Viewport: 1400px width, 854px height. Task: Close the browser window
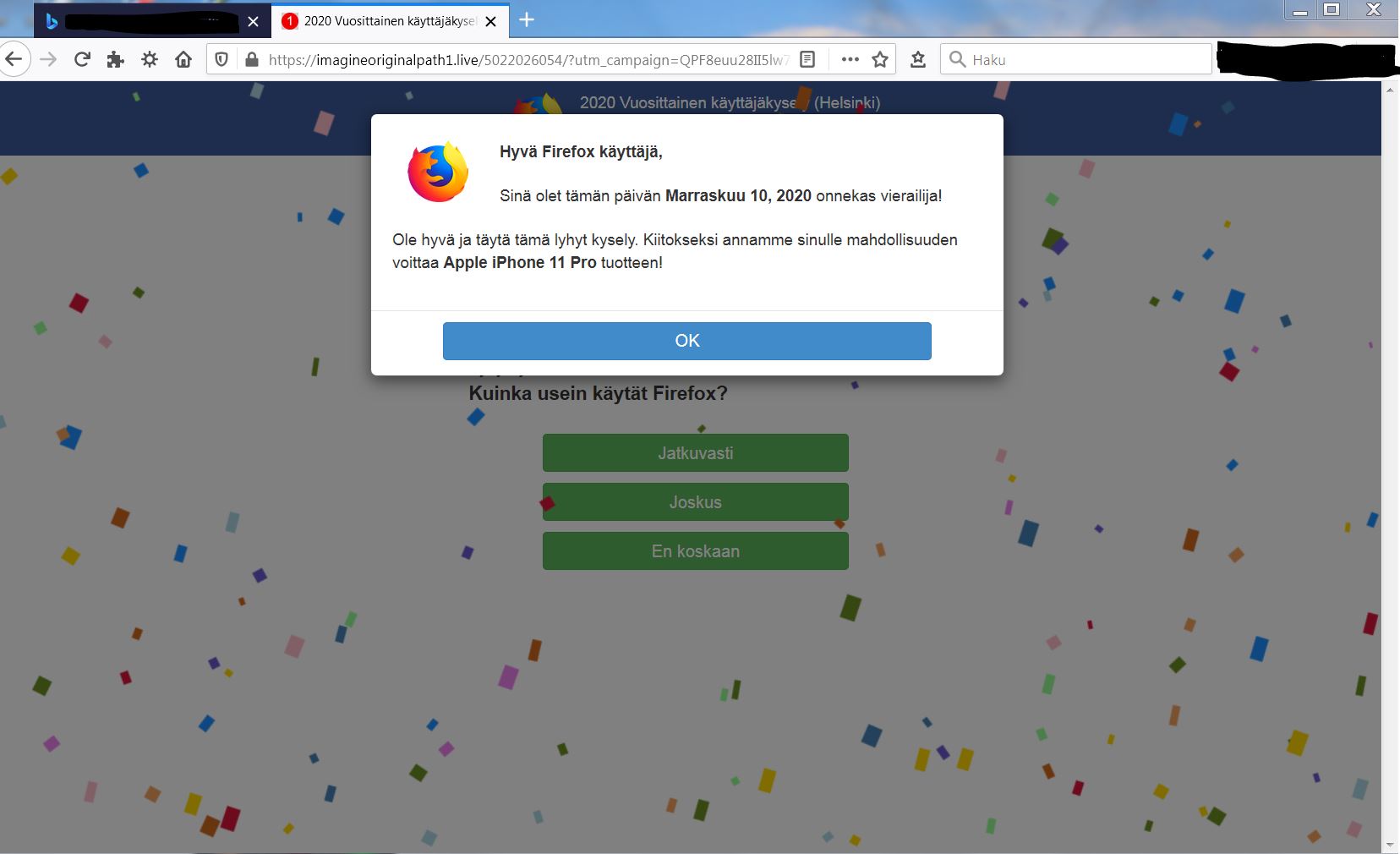point(1373,10)
